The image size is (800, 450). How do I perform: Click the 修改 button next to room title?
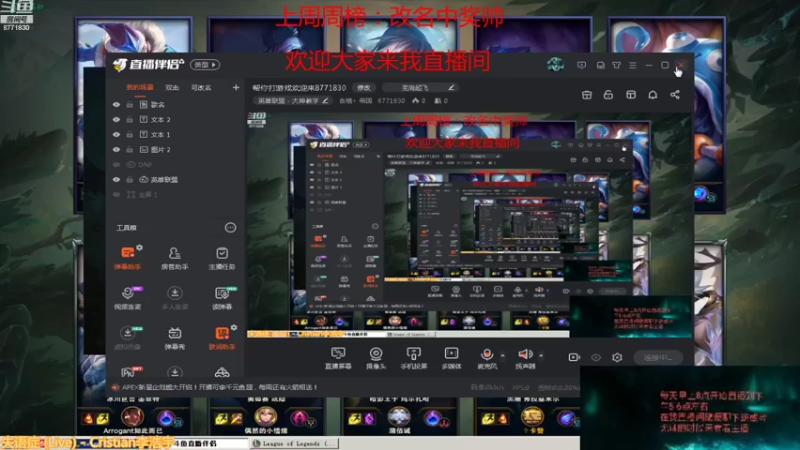364,88
